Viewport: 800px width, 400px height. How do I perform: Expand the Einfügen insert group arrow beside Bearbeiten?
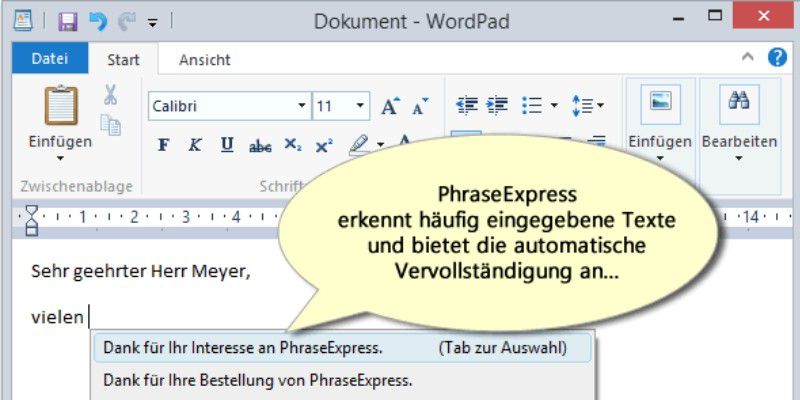tap(660, 158)
